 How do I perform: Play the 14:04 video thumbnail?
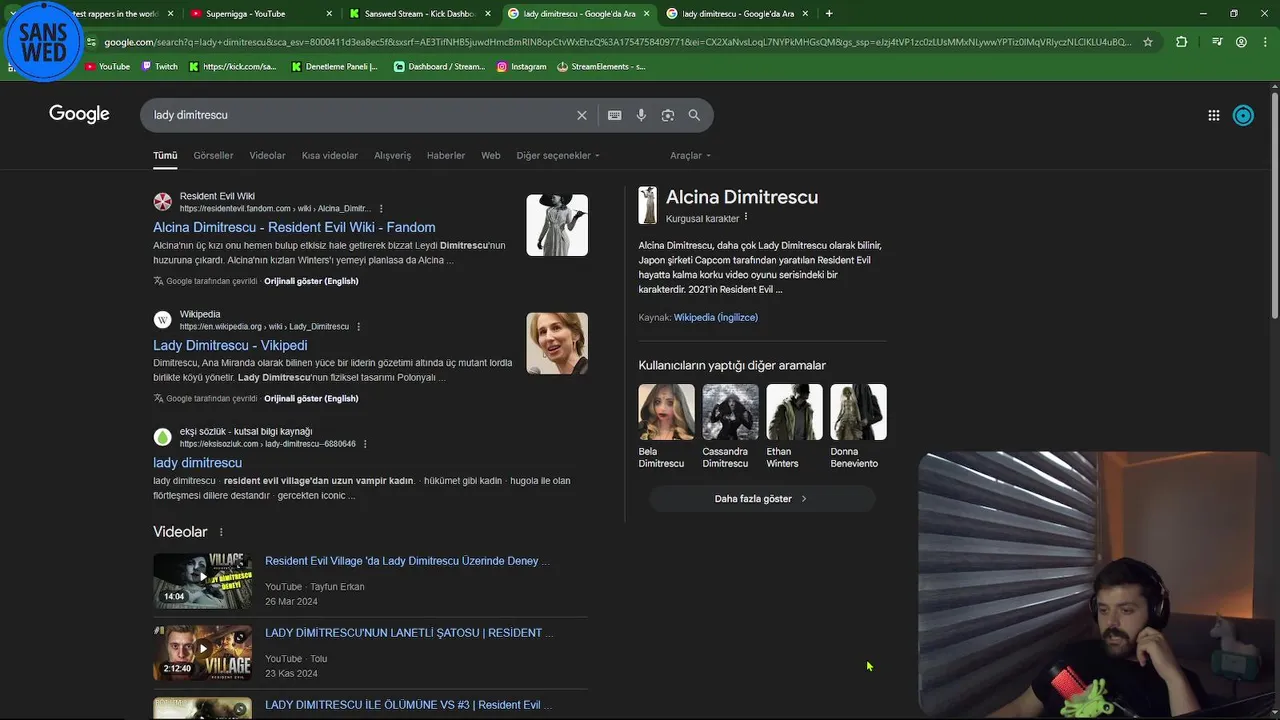(202, 581)
